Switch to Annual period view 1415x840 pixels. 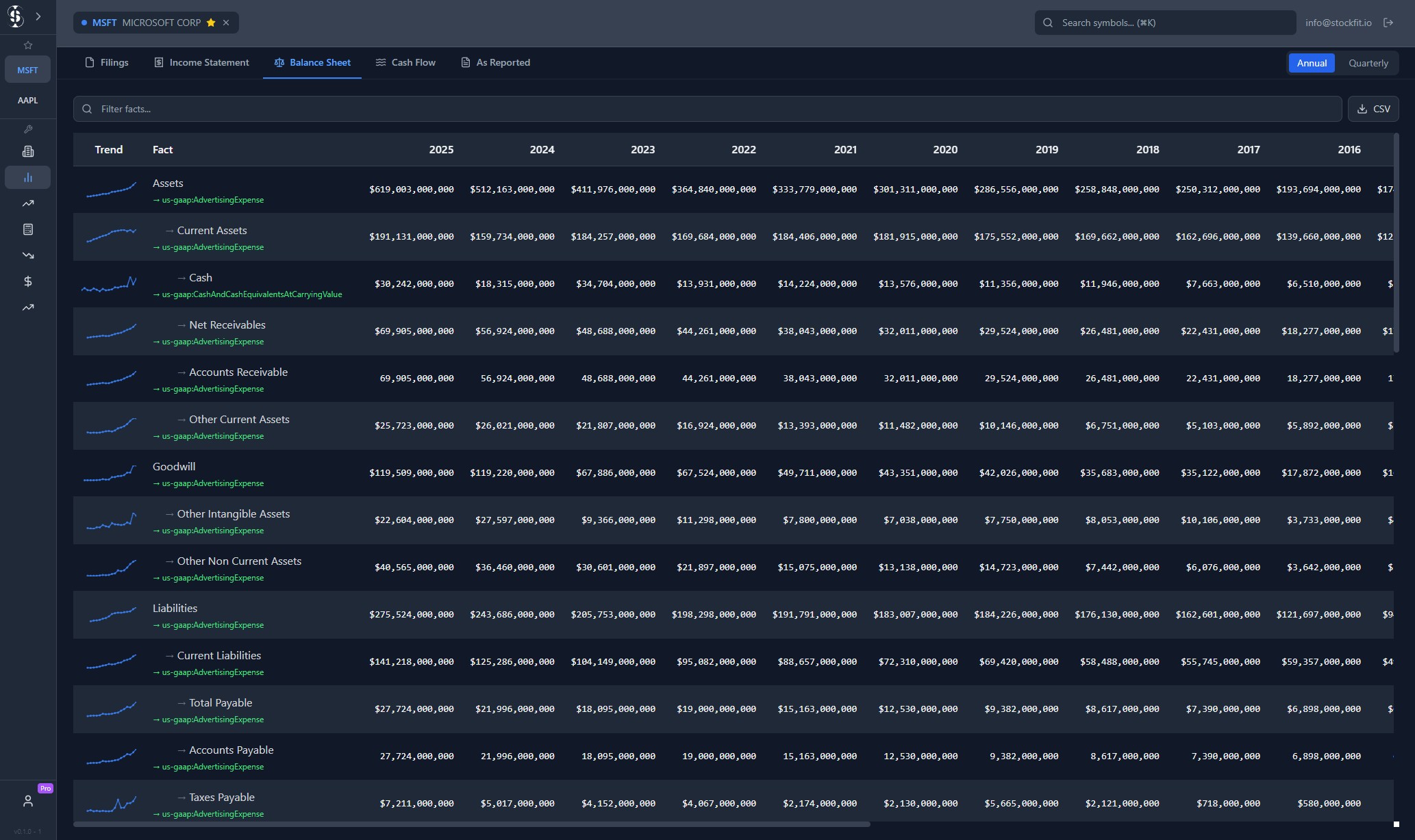pyautogui.click(x=1312, y=63)
